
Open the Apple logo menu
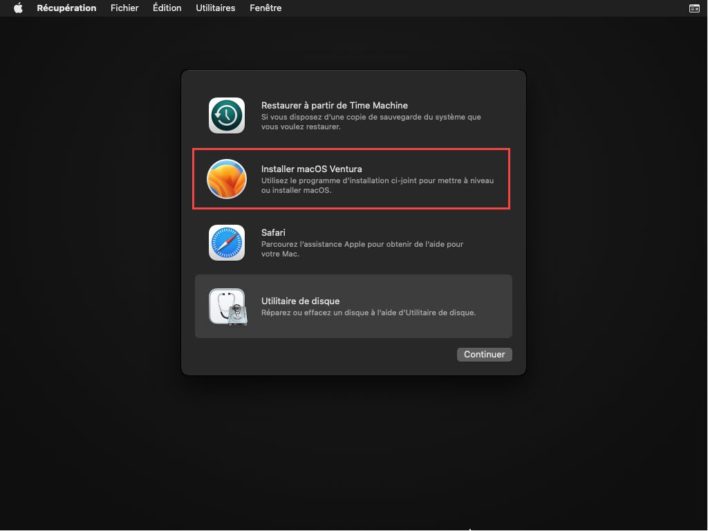pyautogui.click(x=17, y=8)
